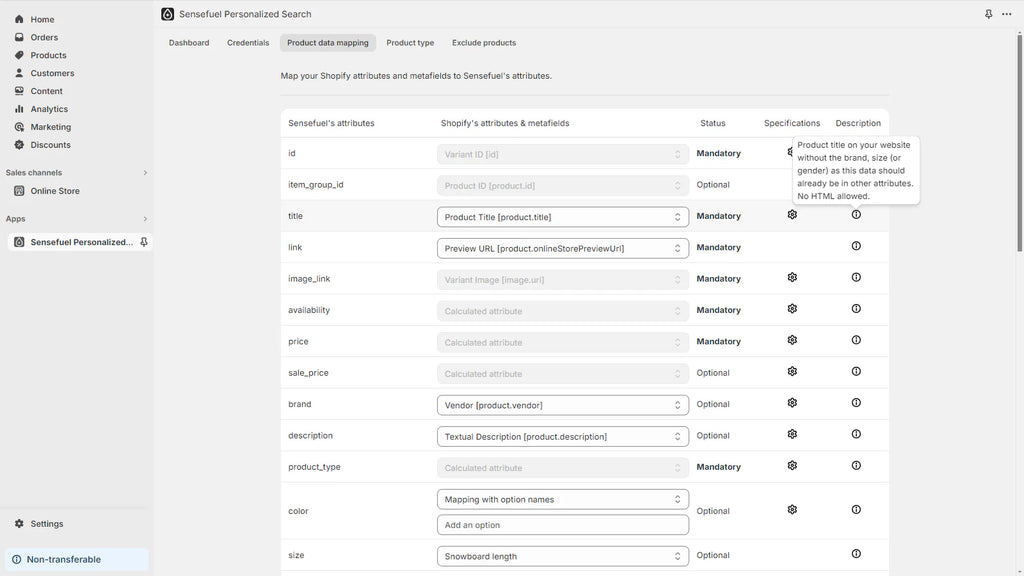The height and width of the screenshot is (576, 1024).
Task: Open the Product Title mapping dropdown
Action: coord(562,217)
